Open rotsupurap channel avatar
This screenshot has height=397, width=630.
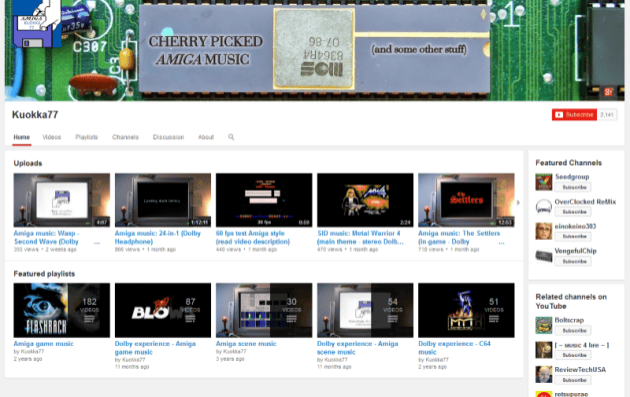[x=544, y=394]
